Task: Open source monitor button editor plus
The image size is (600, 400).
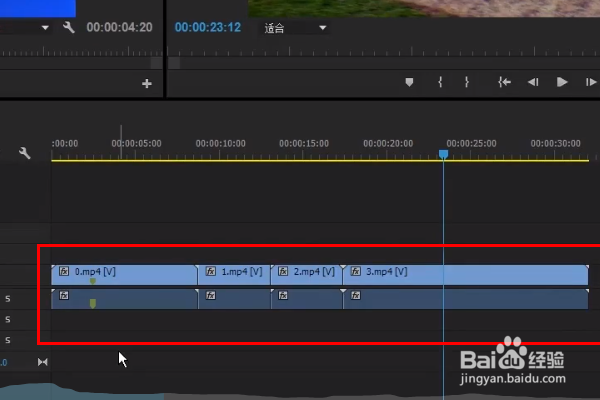Action: pyautogui.click(x=147, y=83)
